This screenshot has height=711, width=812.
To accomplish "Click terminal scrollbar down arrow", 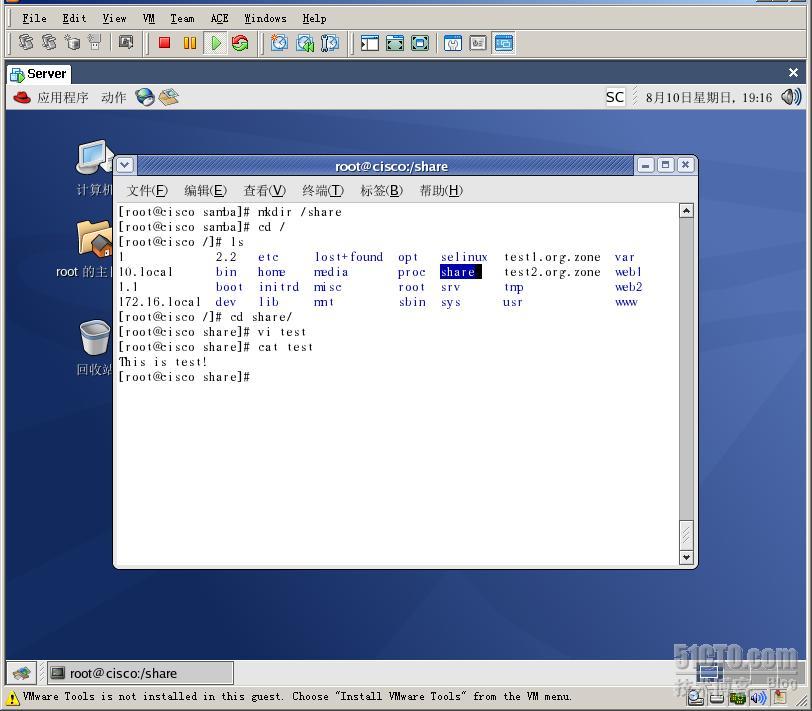I will click(686, 557).
